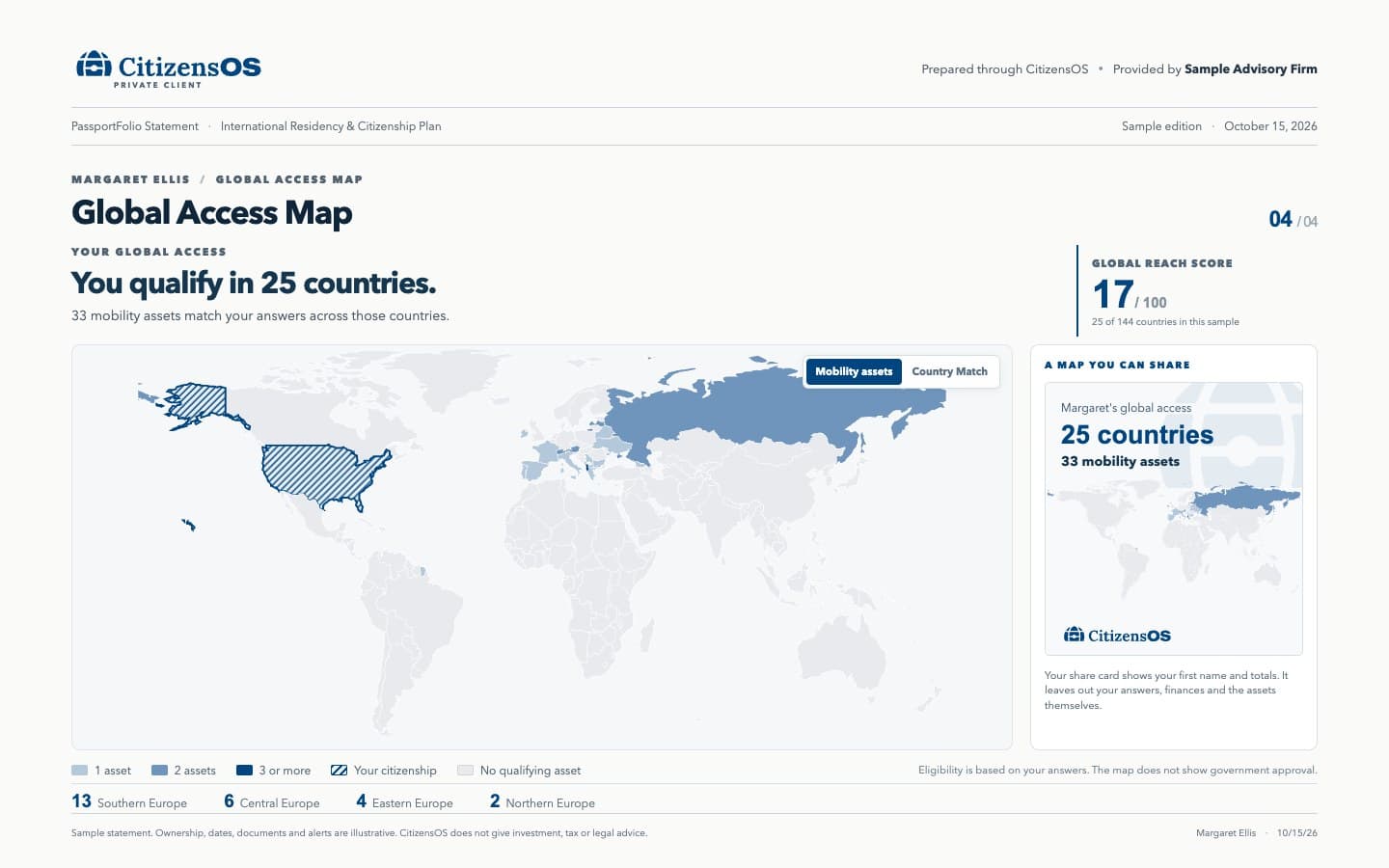Click the '6 Central Europe' region count
The width and height of the screenshot is (1389, 868).
click(x=271, y=801)
